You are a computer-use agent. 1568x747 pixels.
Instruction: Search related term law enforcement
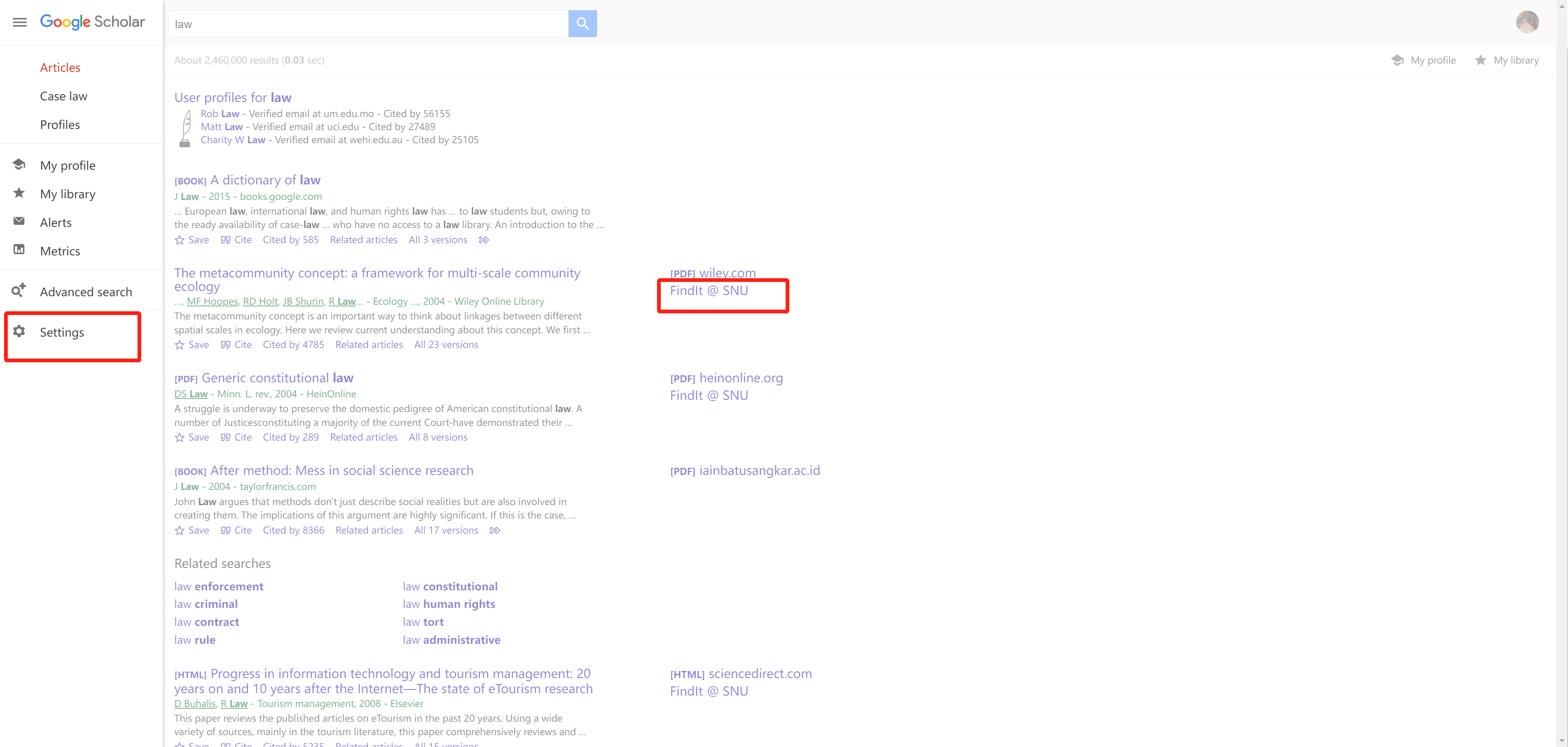pos(219,586)
